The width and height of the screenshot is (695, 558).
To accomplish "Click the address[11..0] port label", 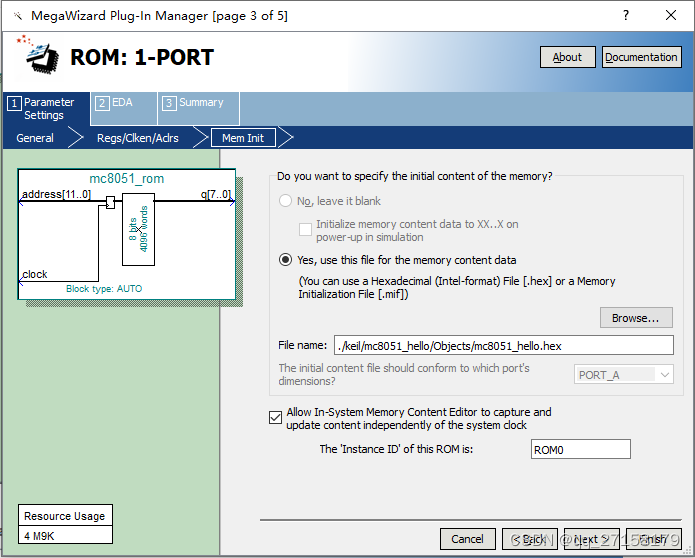I will click(56, 194).
